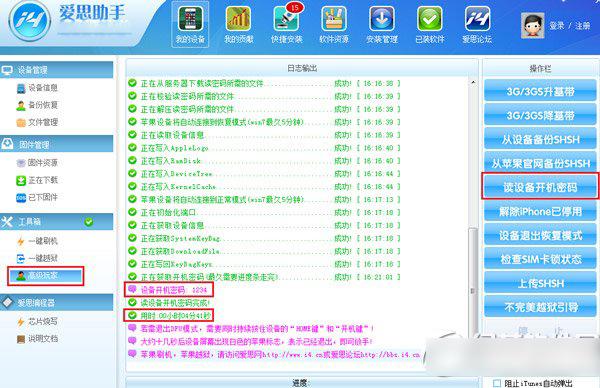Screen dimensions: 600x388
Task: Select 说明文档 in sidebar
Action: pyautogui.click(x=38, y=339)
